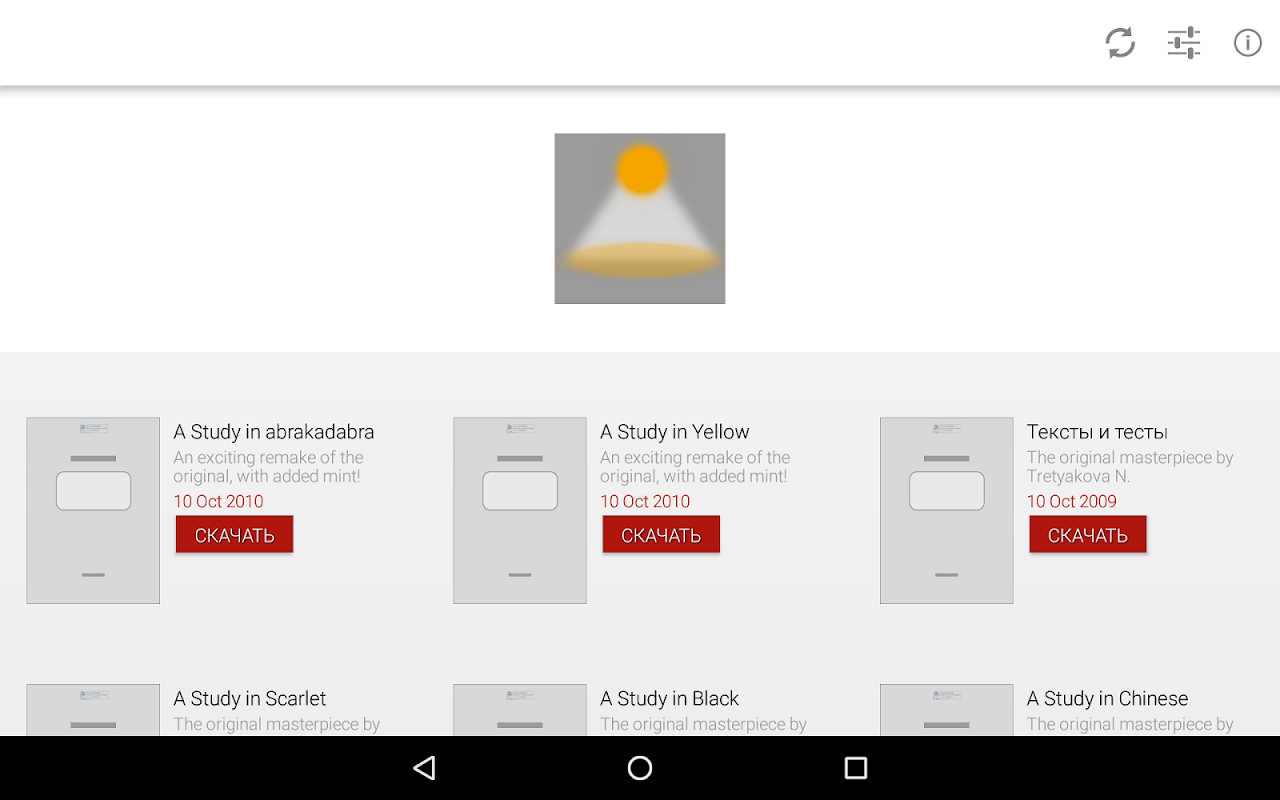Select title A Study in Scarlet

click(250, 698)
